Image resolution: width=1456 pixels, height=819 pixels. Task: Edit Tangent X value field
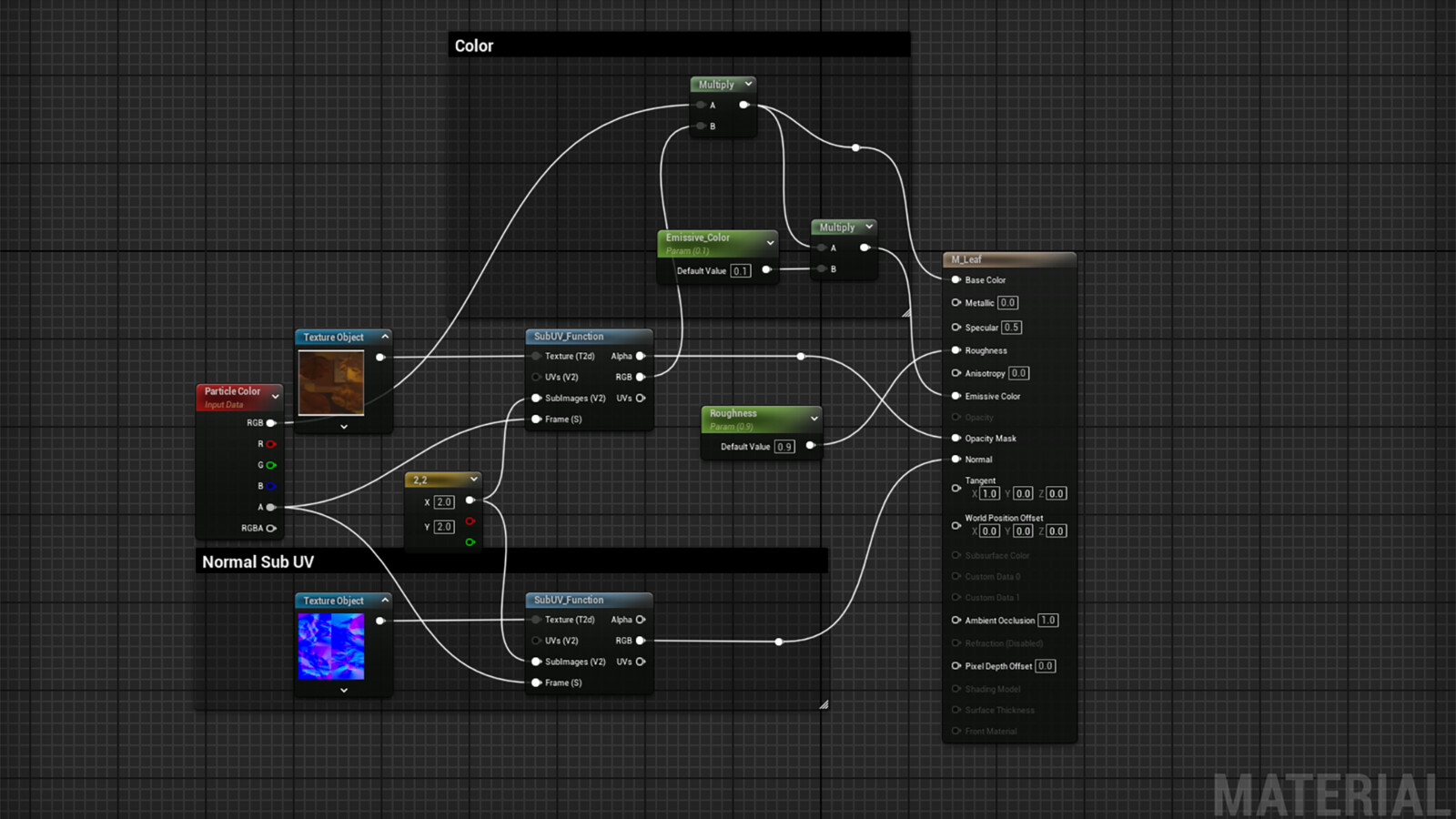pos(990,493)
